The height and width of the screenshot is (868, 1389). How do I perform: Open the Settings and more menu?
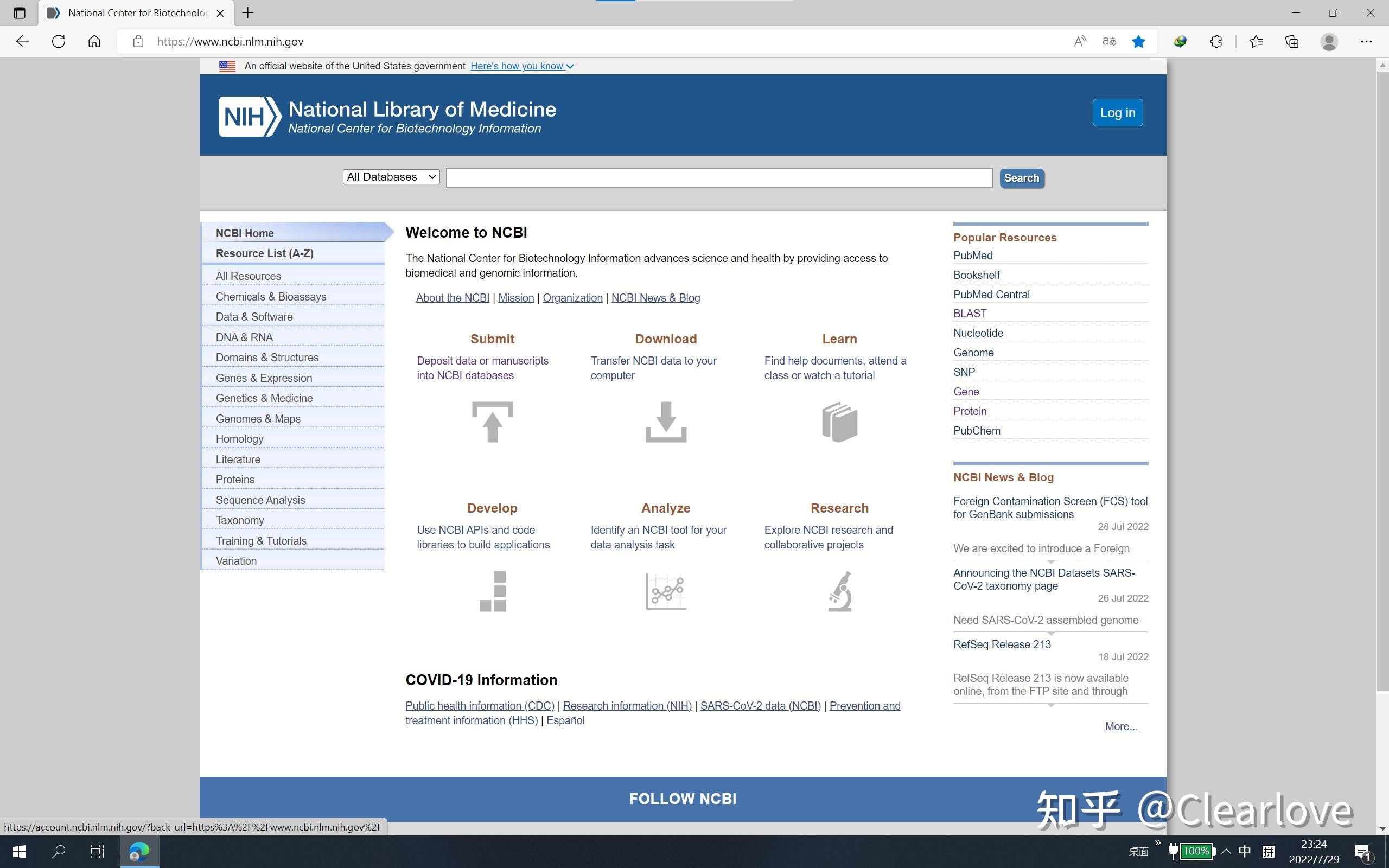pos(1367,41)
